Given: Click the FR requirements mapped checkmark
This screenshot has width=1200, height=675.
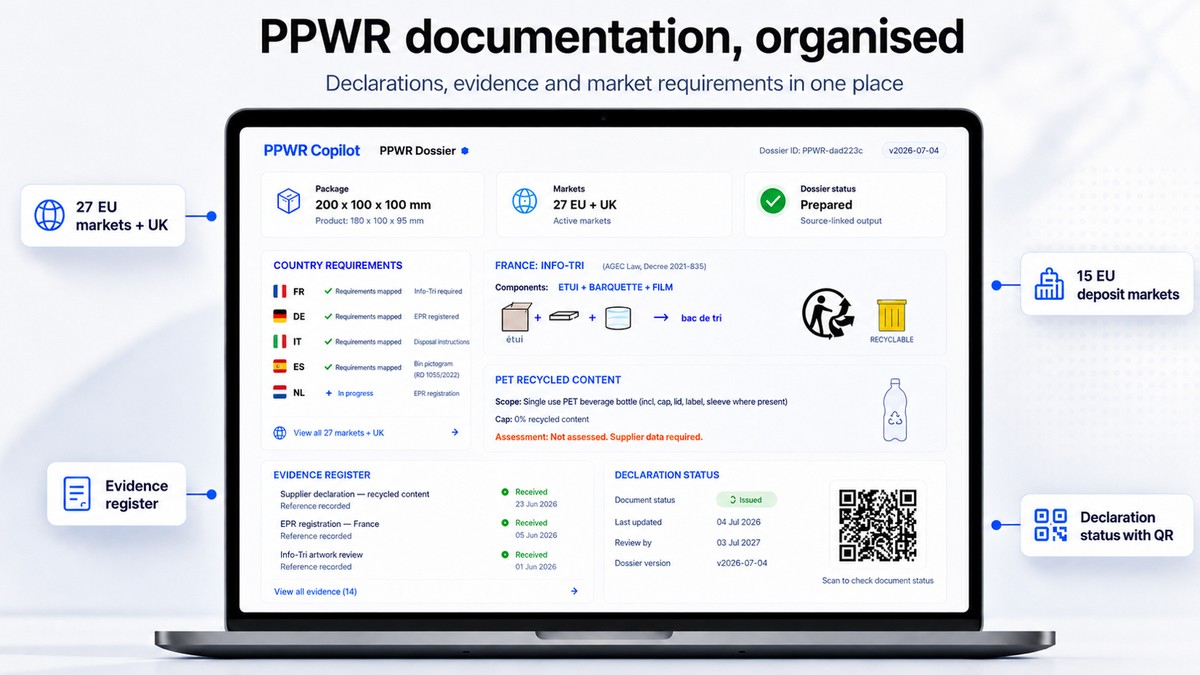Looking at the screenshot, I should pos(328,291).
